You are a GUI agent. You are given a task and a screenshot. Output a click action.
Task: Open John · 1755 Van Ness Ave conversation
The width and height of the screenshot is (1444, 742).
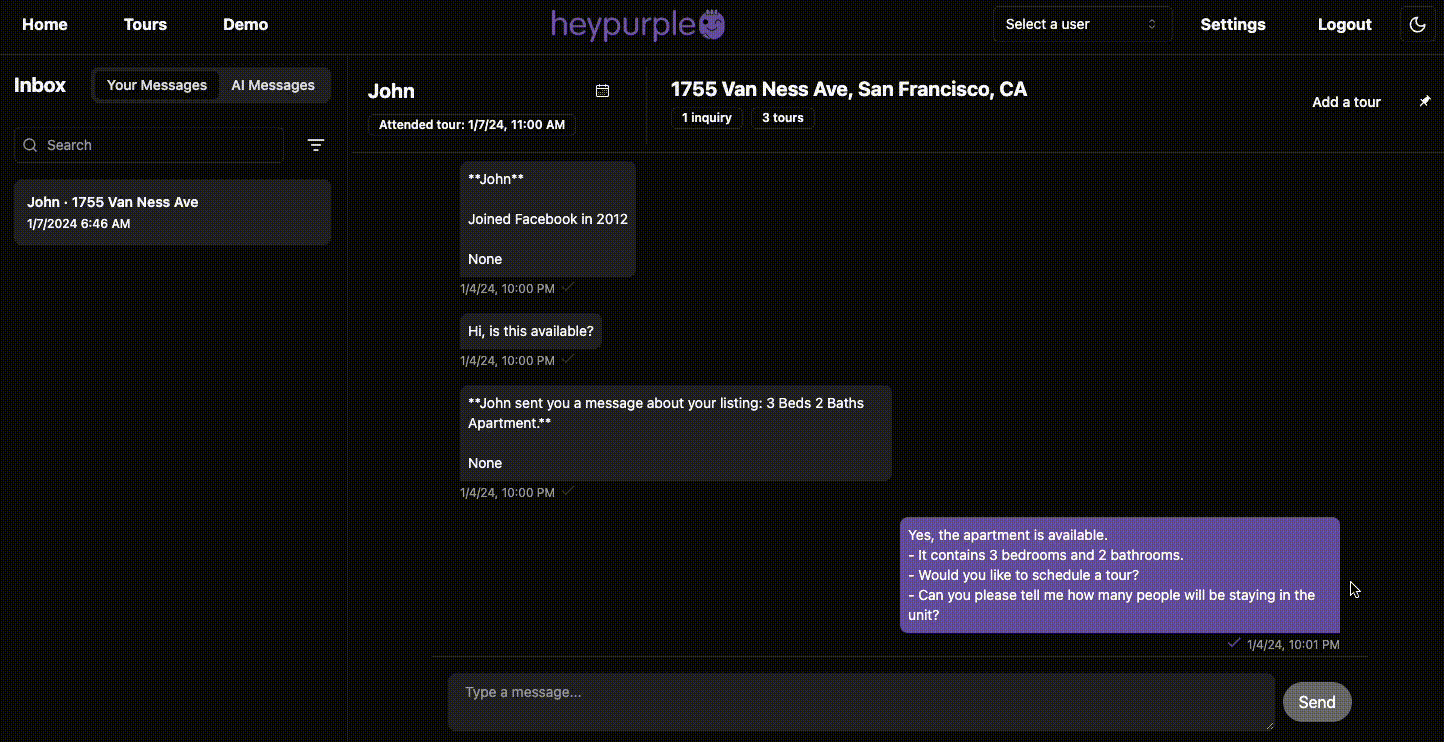click(x=172, y=212)
